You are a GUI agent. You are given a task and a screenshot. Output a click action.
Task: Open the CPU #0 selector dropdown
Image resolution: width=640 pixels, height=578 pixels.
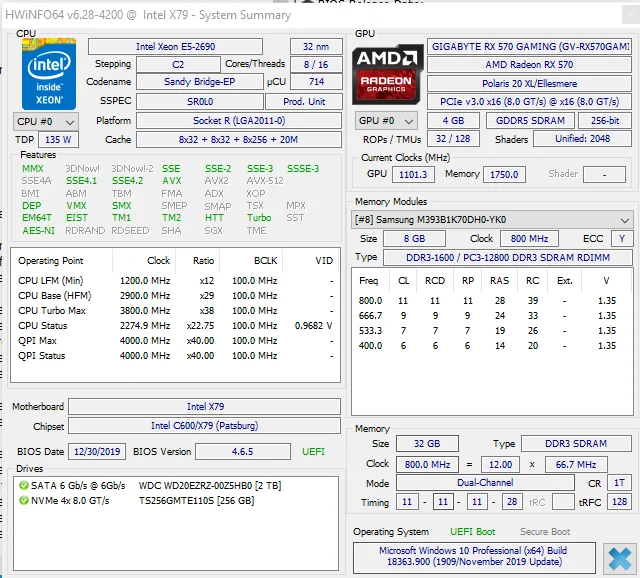point(46,122)
